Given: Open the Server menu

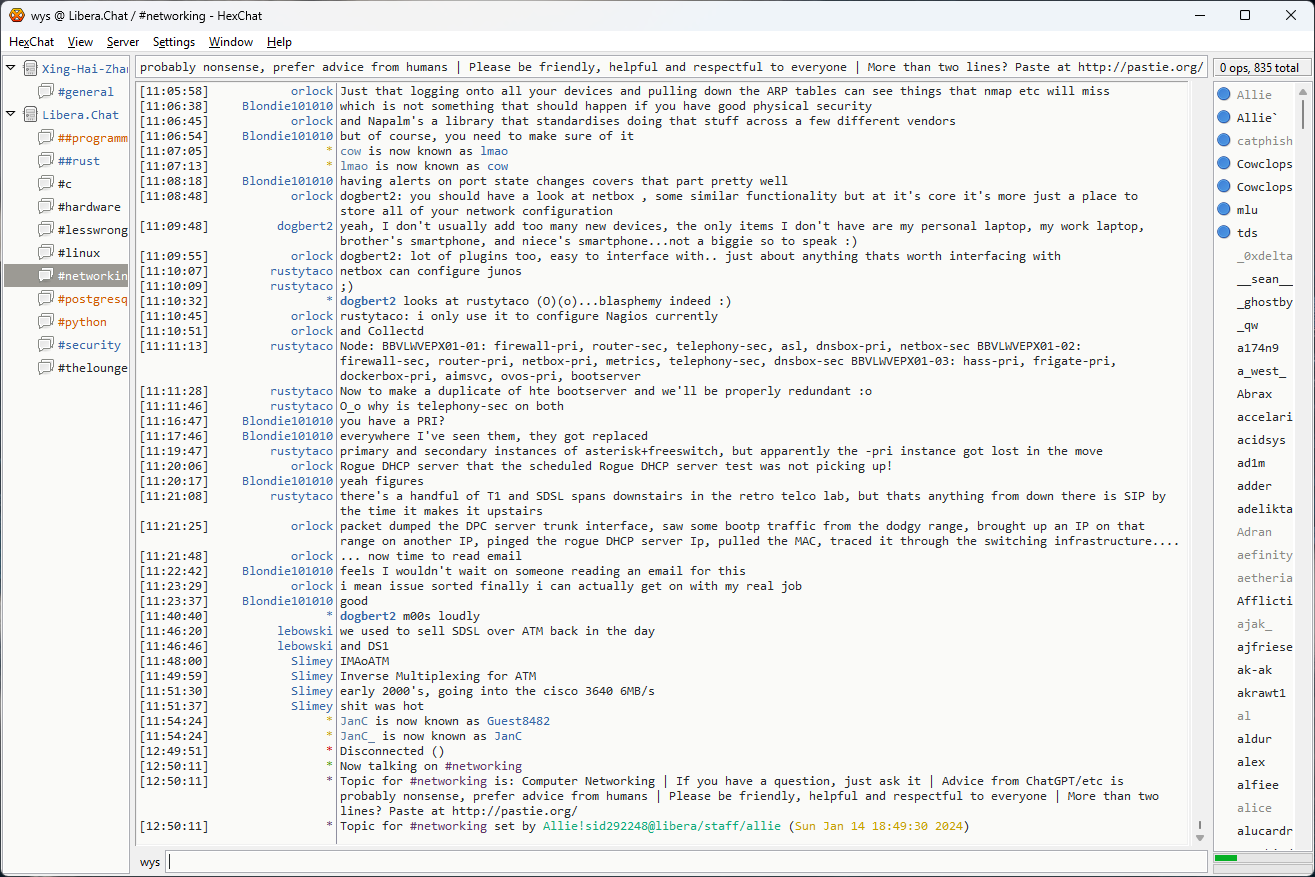Looking at the screenshot, I should 123,42.
